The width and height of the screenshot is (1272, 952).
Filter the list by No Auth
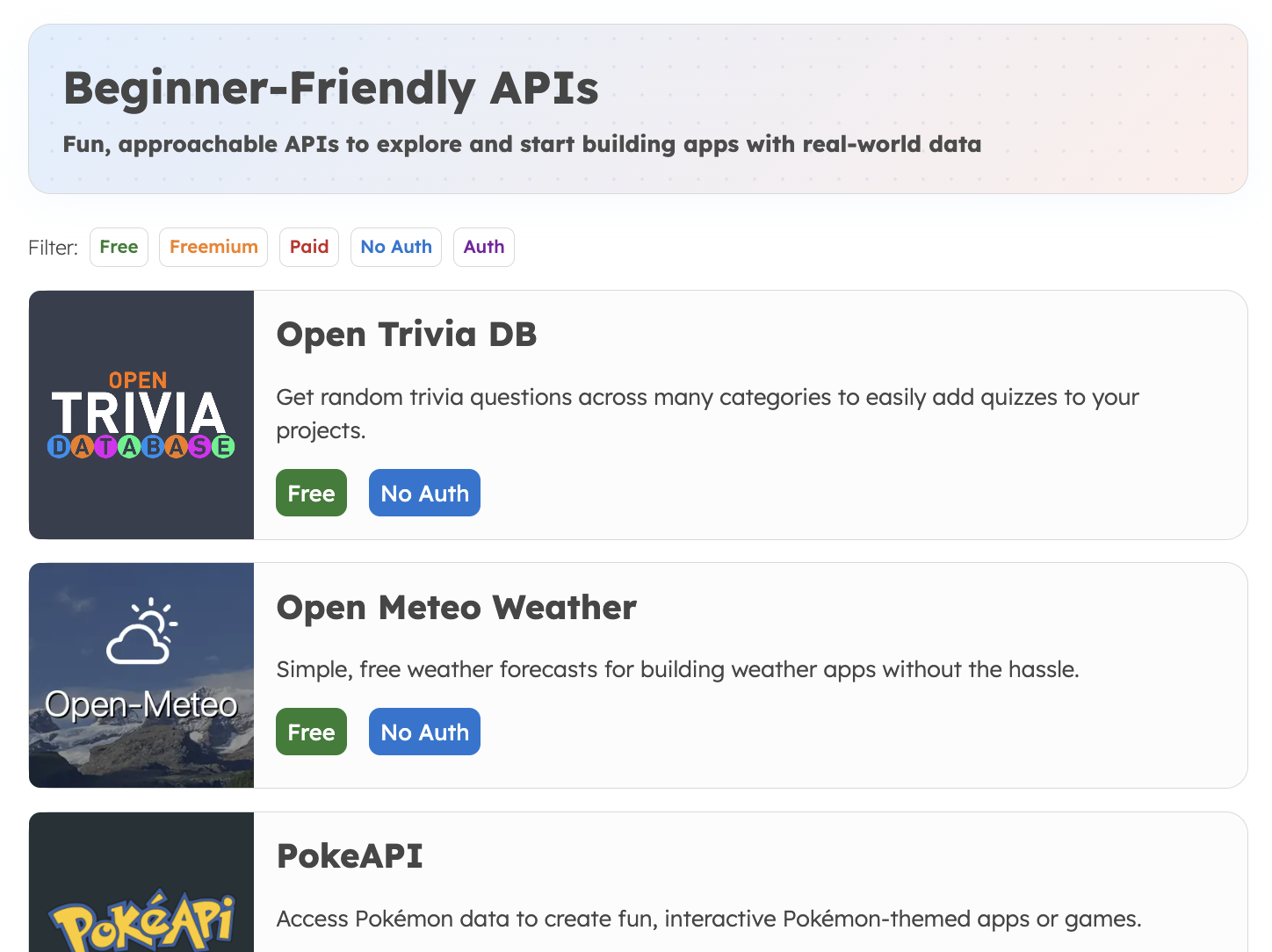point(396,247)
